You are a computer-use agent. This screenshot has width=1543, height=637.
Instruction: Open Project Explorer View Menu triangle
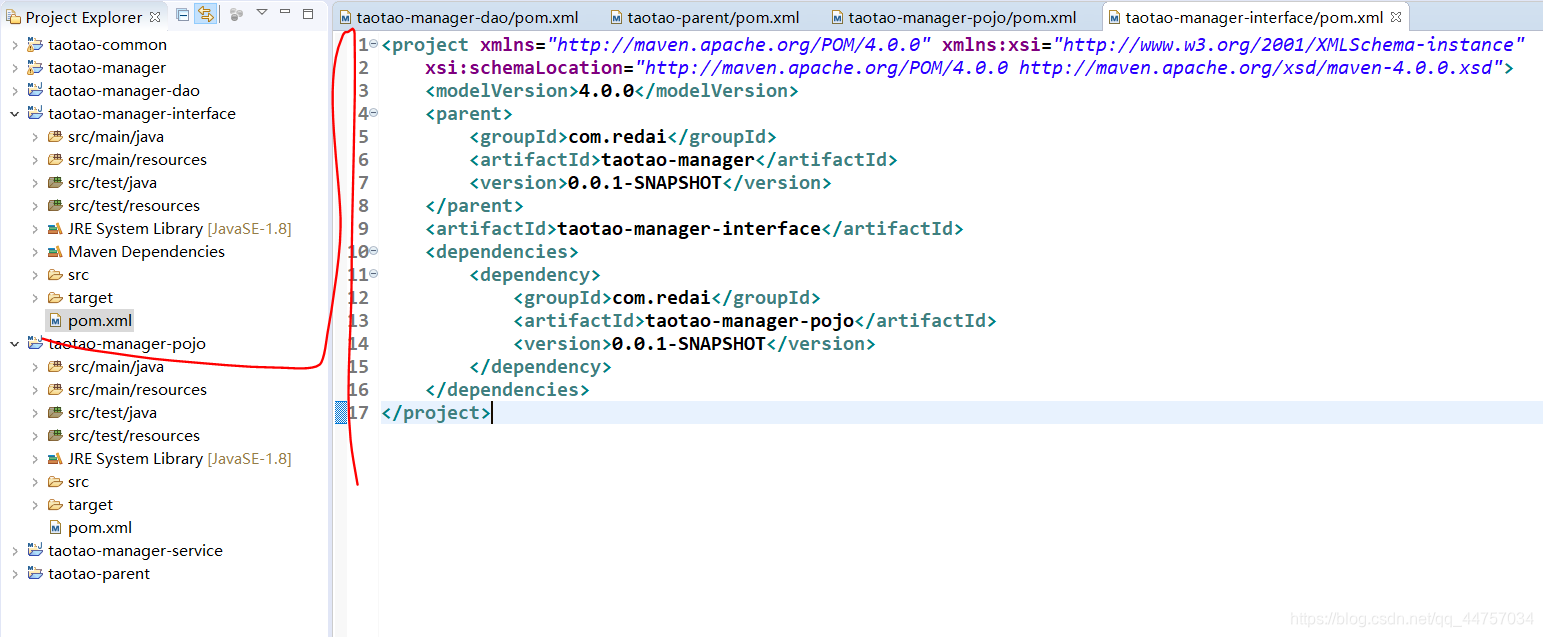[262, 13]
